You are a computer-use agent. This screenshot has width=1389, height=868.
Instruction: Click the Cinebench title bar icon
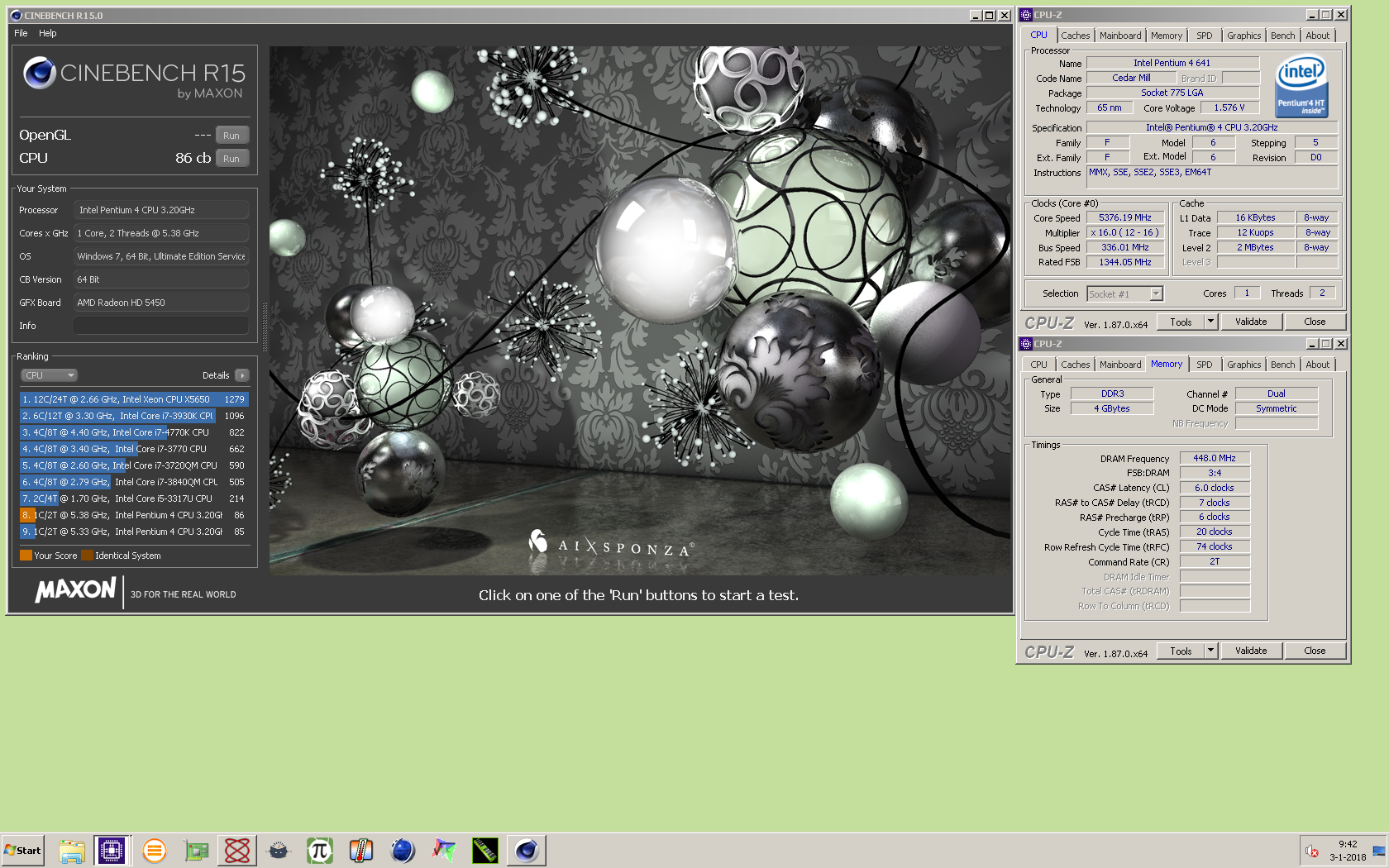coord(16,15)
